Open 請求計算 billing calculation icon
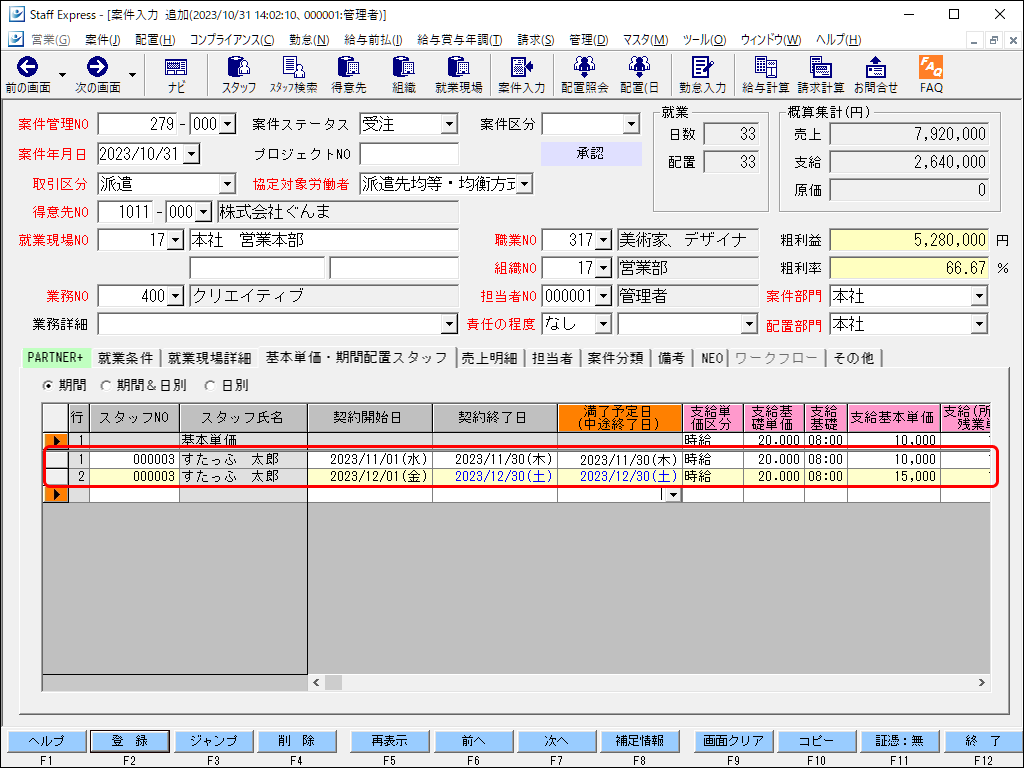The height and width of the screenshot is (768, 1024). (820, 72)
